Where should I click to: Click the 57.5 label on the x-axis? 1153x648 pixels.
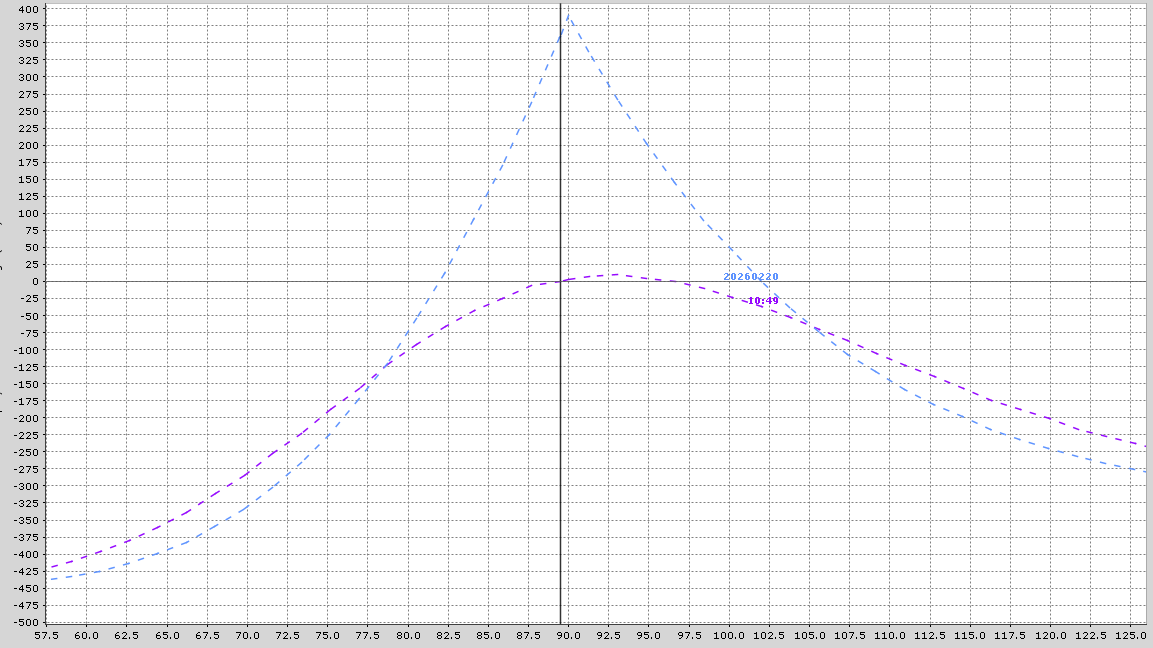[x=46, y=635]
